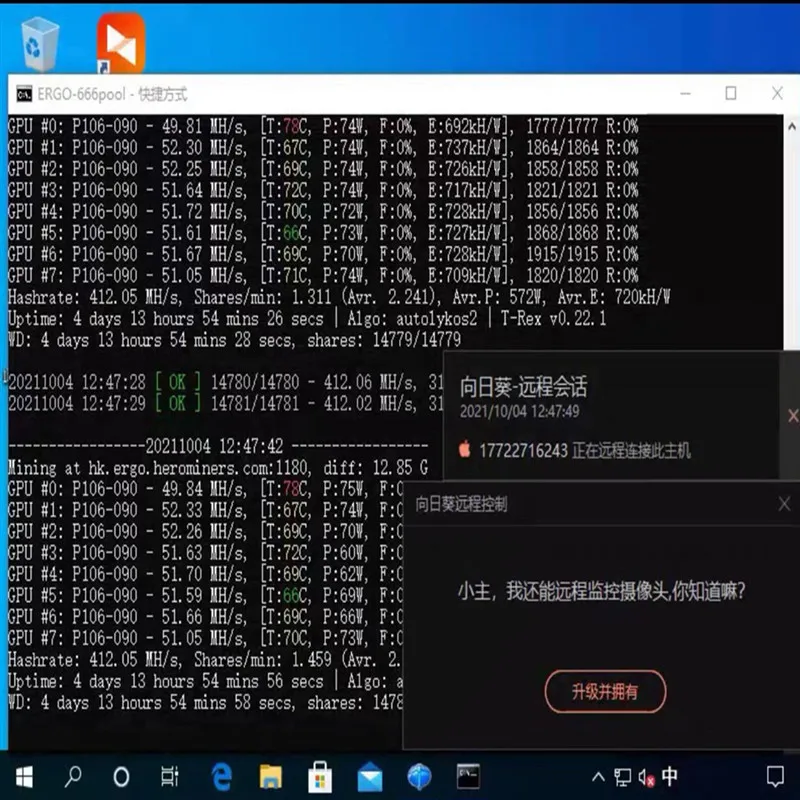
Task: Click the muted volume tray icon
Action: 646,776
